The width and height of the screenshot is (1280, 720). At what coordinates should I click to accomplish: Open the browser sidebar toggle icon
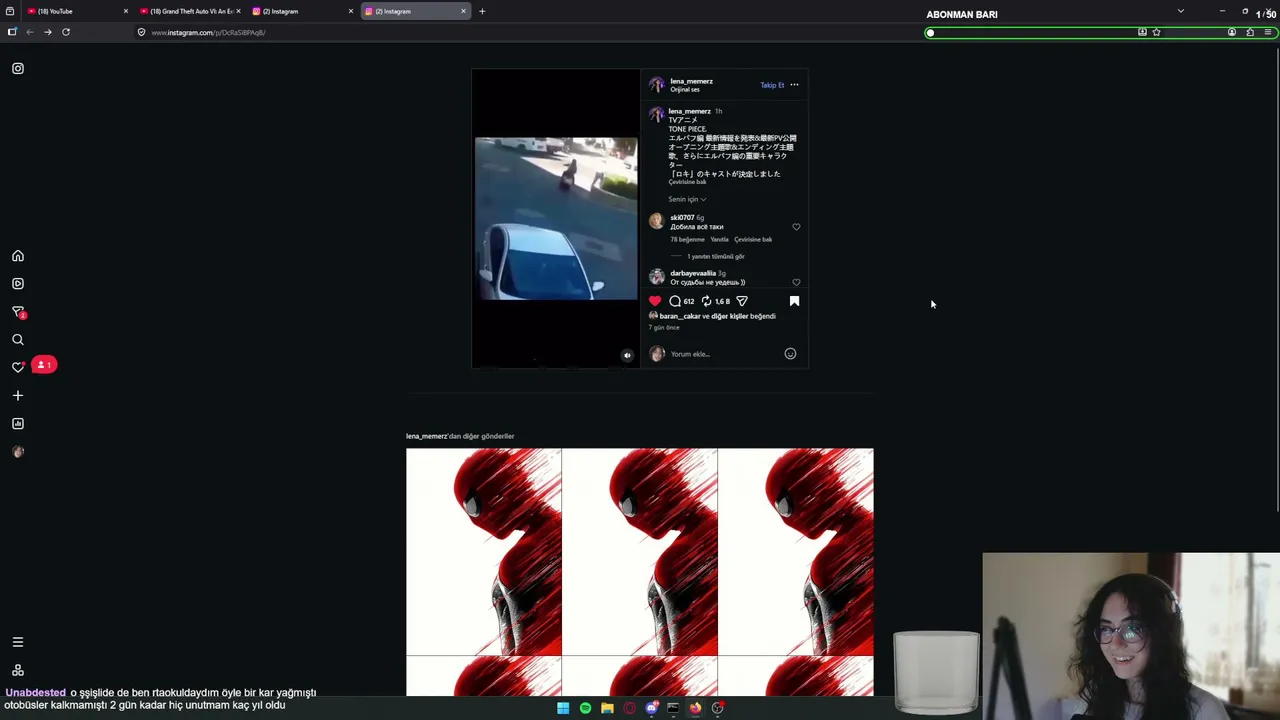coord(12,32)
